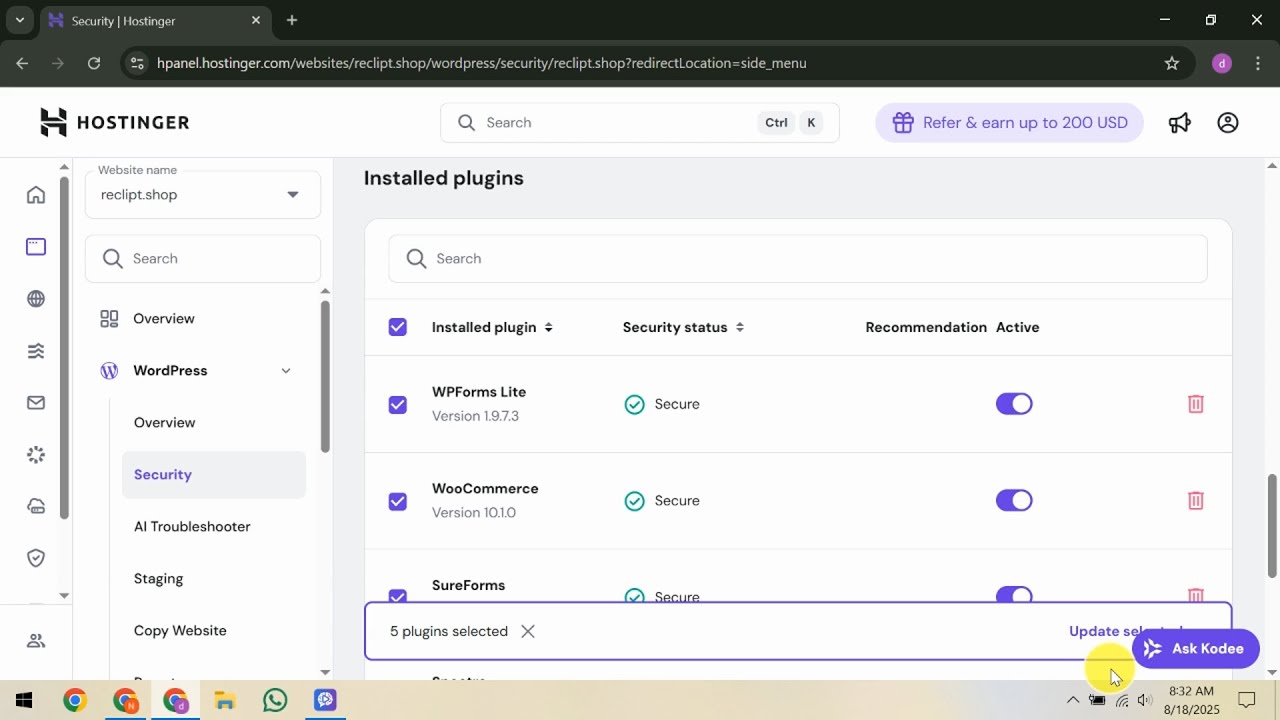Click the WooCommerce plugin name
Screen dimensions: 1280x720
pyautogui.click(x=485, y=489)
